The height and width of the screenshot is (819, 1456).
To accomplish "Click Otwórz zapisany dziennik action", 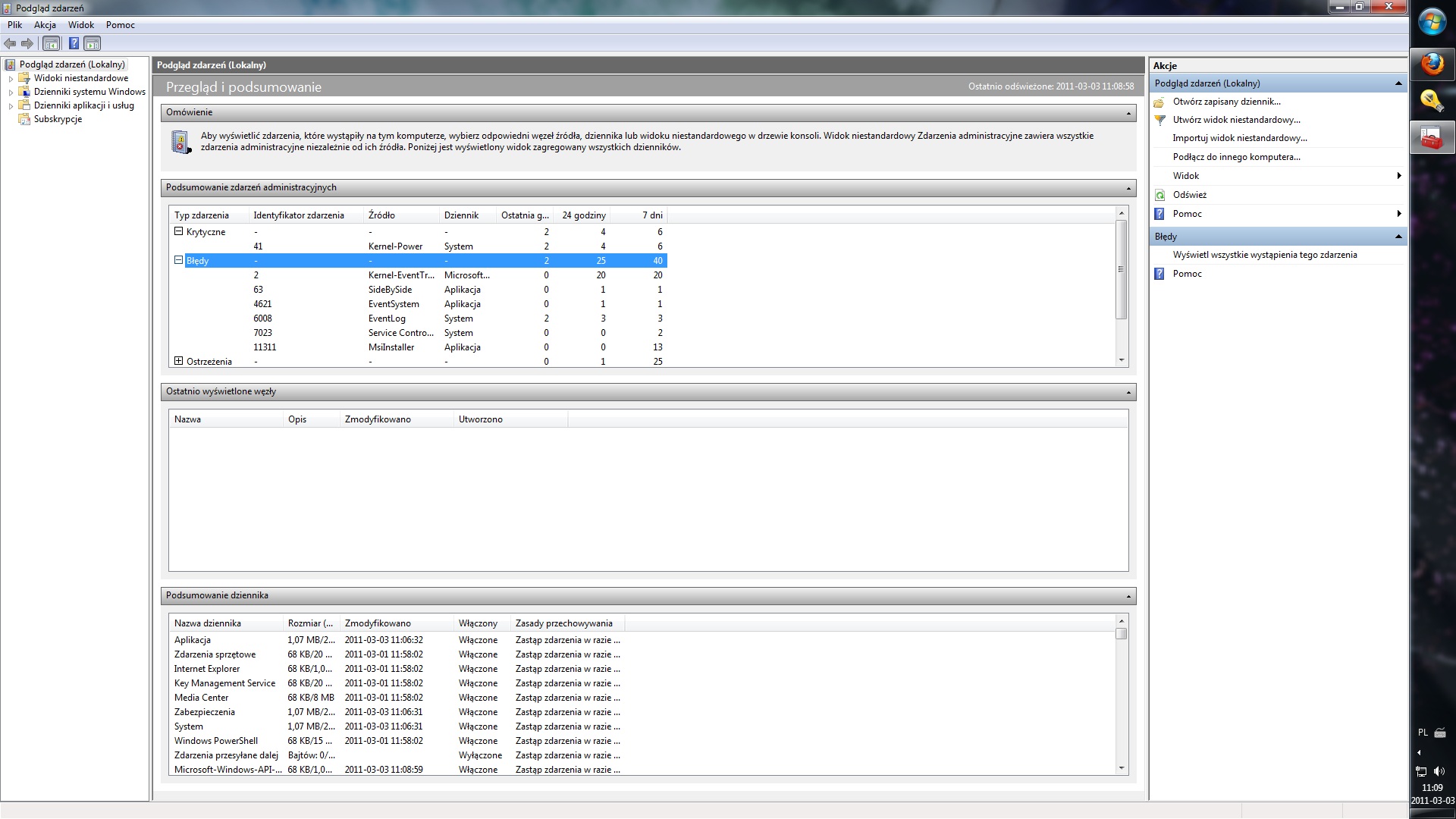I will point(1226,102).
